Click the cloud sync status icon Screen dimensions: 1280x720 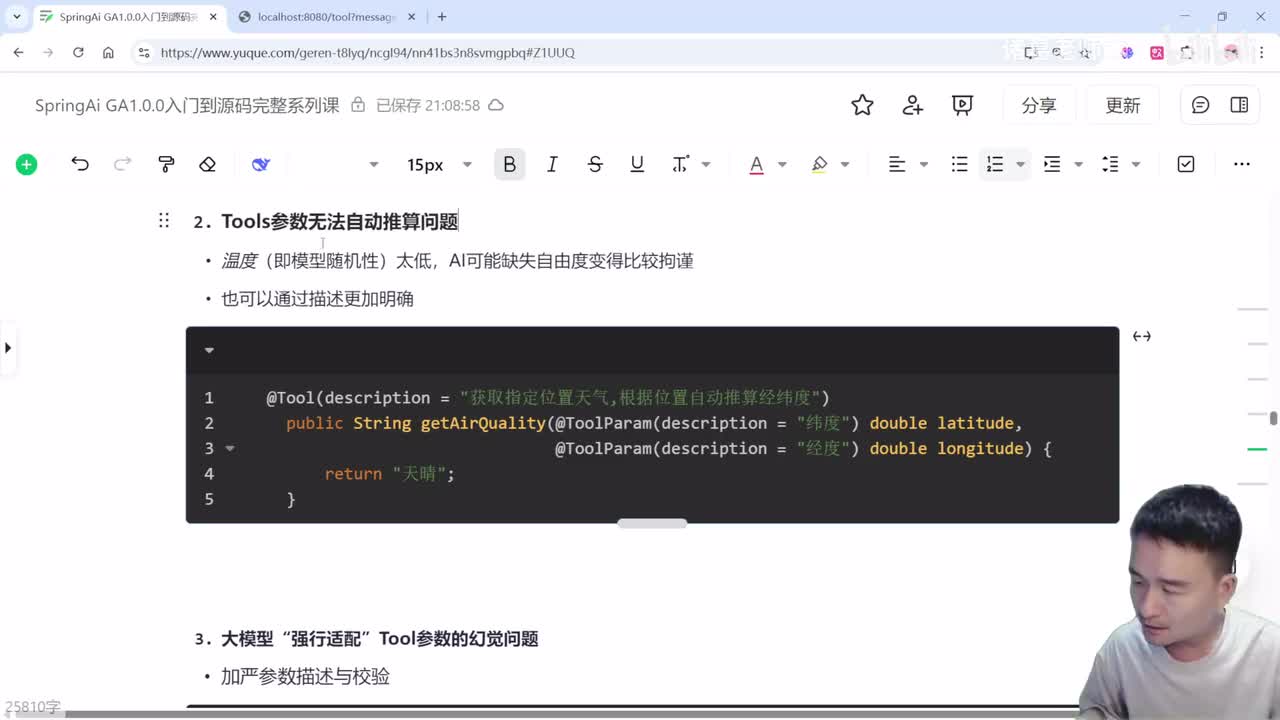point(496,105)
